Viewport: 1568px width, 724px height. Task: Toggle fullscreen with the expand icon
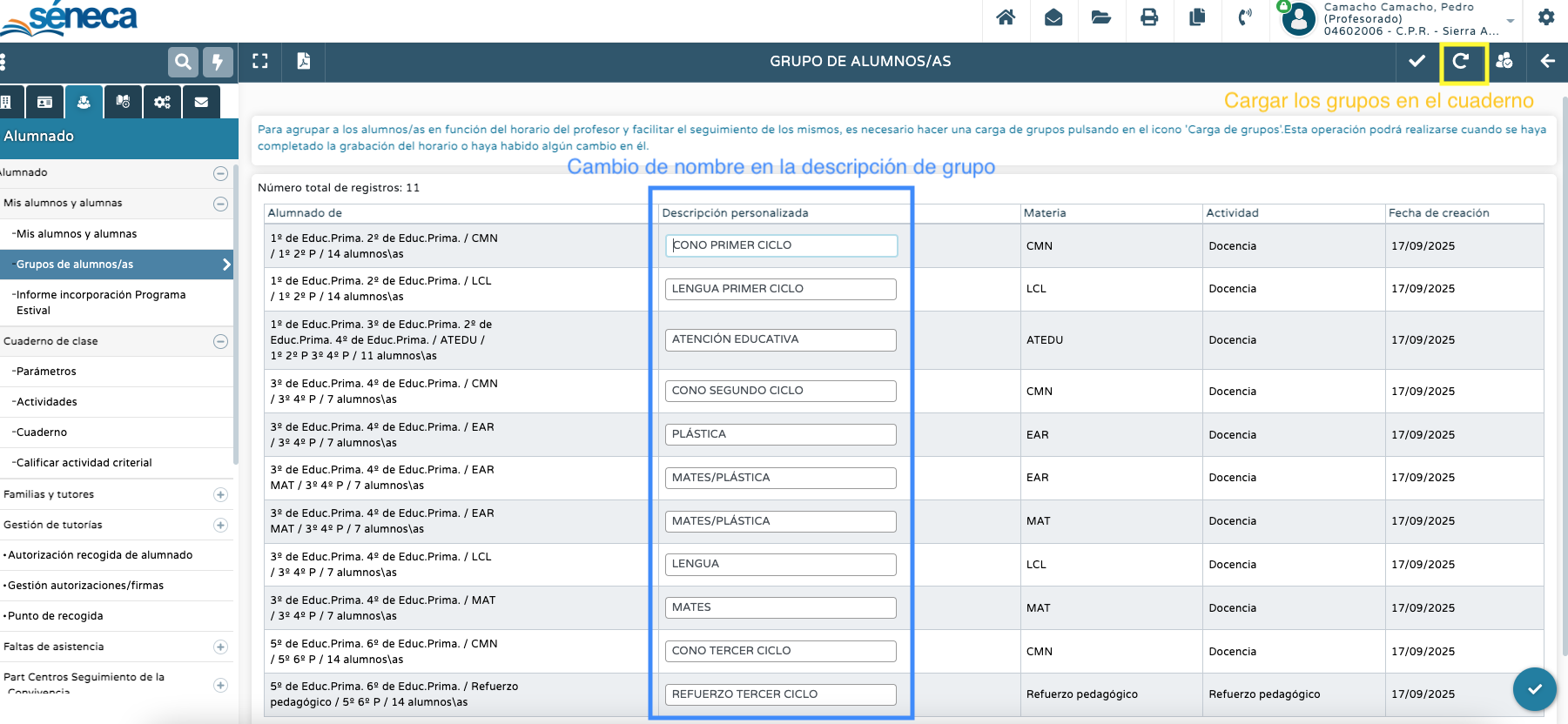pyautogui.click(x=260, y=62)
